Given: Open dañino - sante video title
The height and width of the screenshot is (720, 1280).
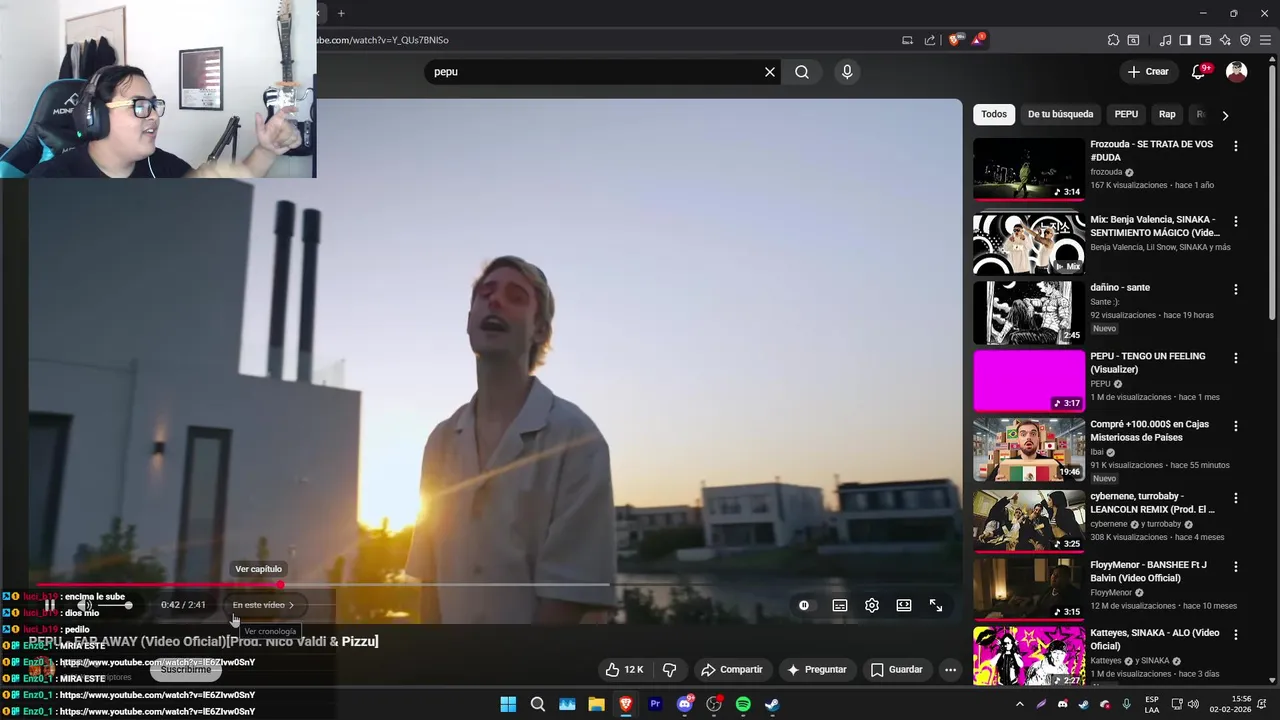Looking at the screenshot, I should pos(1120,288).
